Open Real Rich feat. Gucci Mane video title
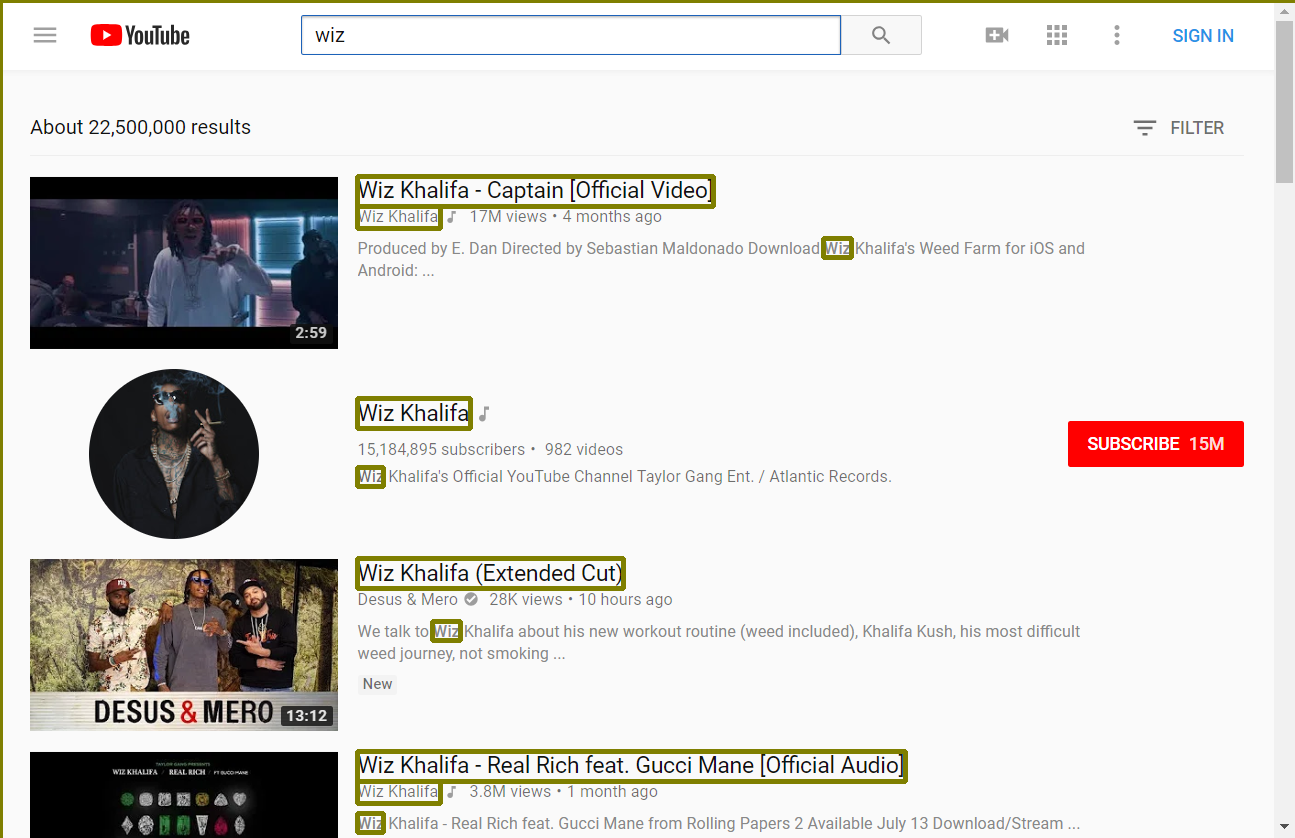 pyautogui.click(x=632, y=765)
